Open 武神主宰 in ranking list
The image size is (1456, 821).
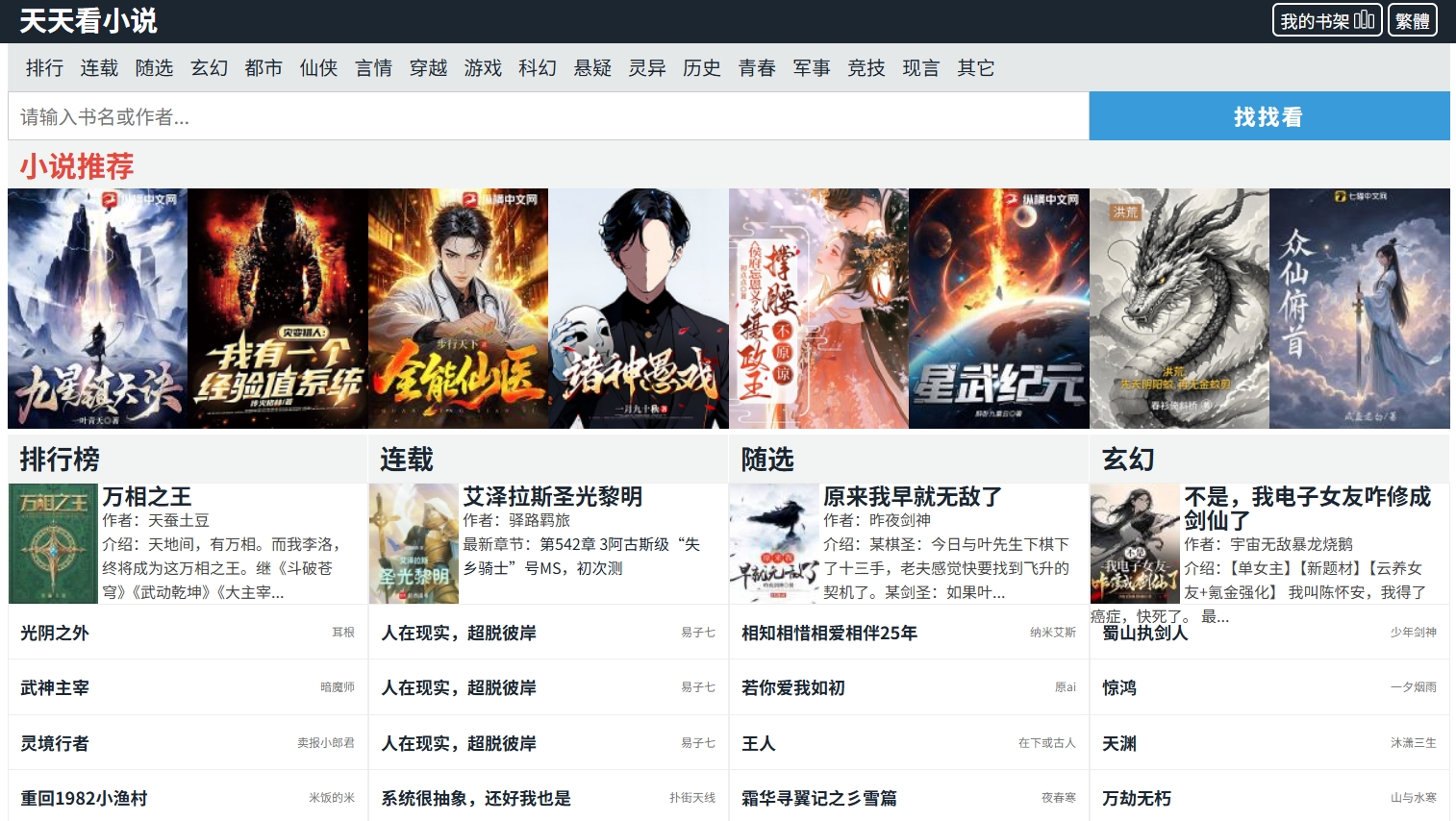(55, 687)
